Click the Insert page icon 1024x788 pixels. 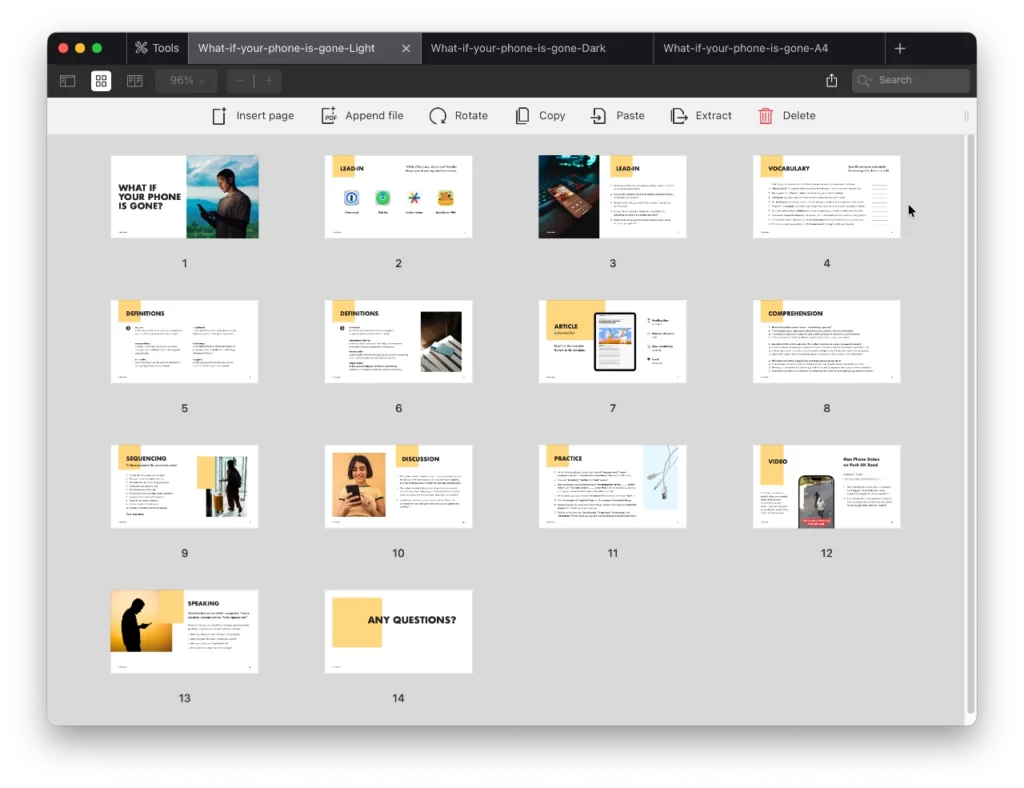(x=219, y=116)
